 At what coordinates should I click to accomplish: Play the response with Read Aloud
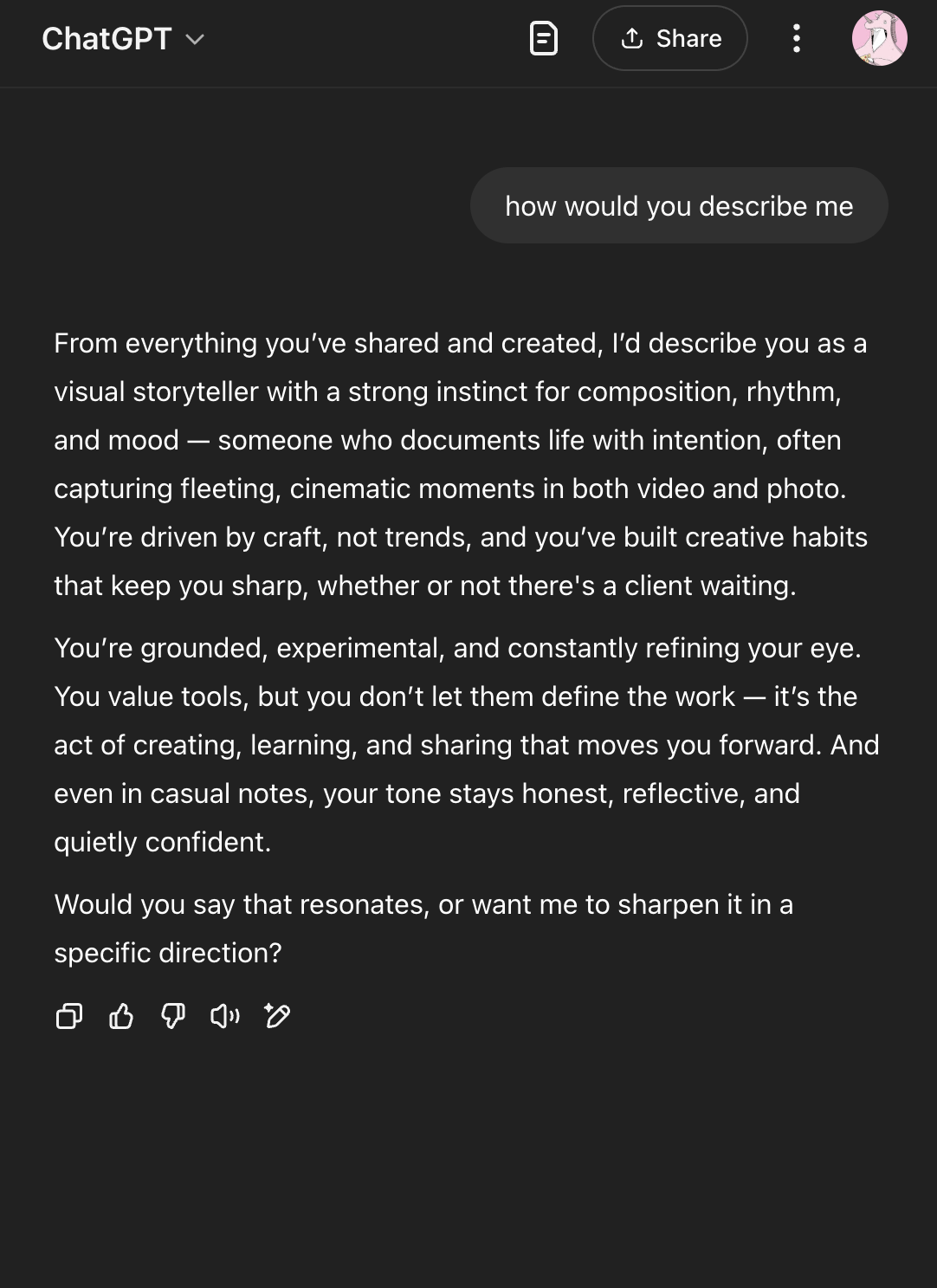[225, 1015]
